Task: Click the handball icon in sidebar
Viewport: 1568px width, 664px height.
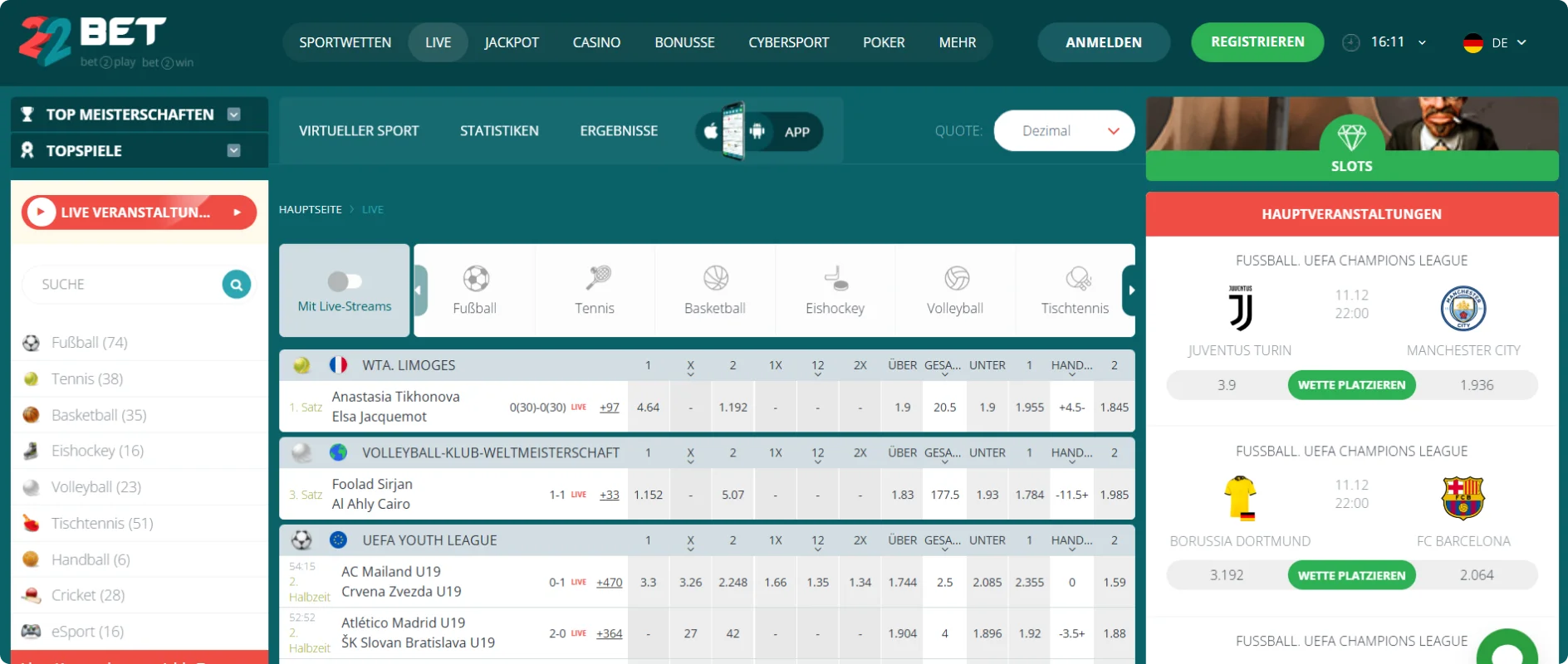Action: tap(31, 559)
